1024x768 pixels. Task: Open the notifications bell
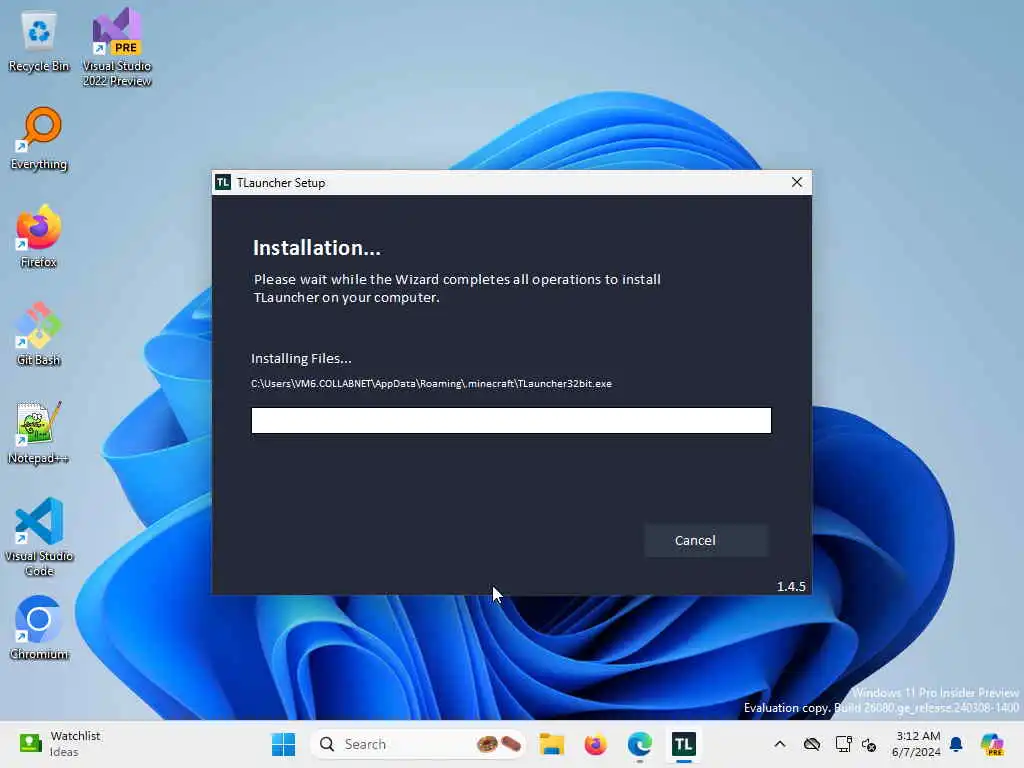coord(956,744)
